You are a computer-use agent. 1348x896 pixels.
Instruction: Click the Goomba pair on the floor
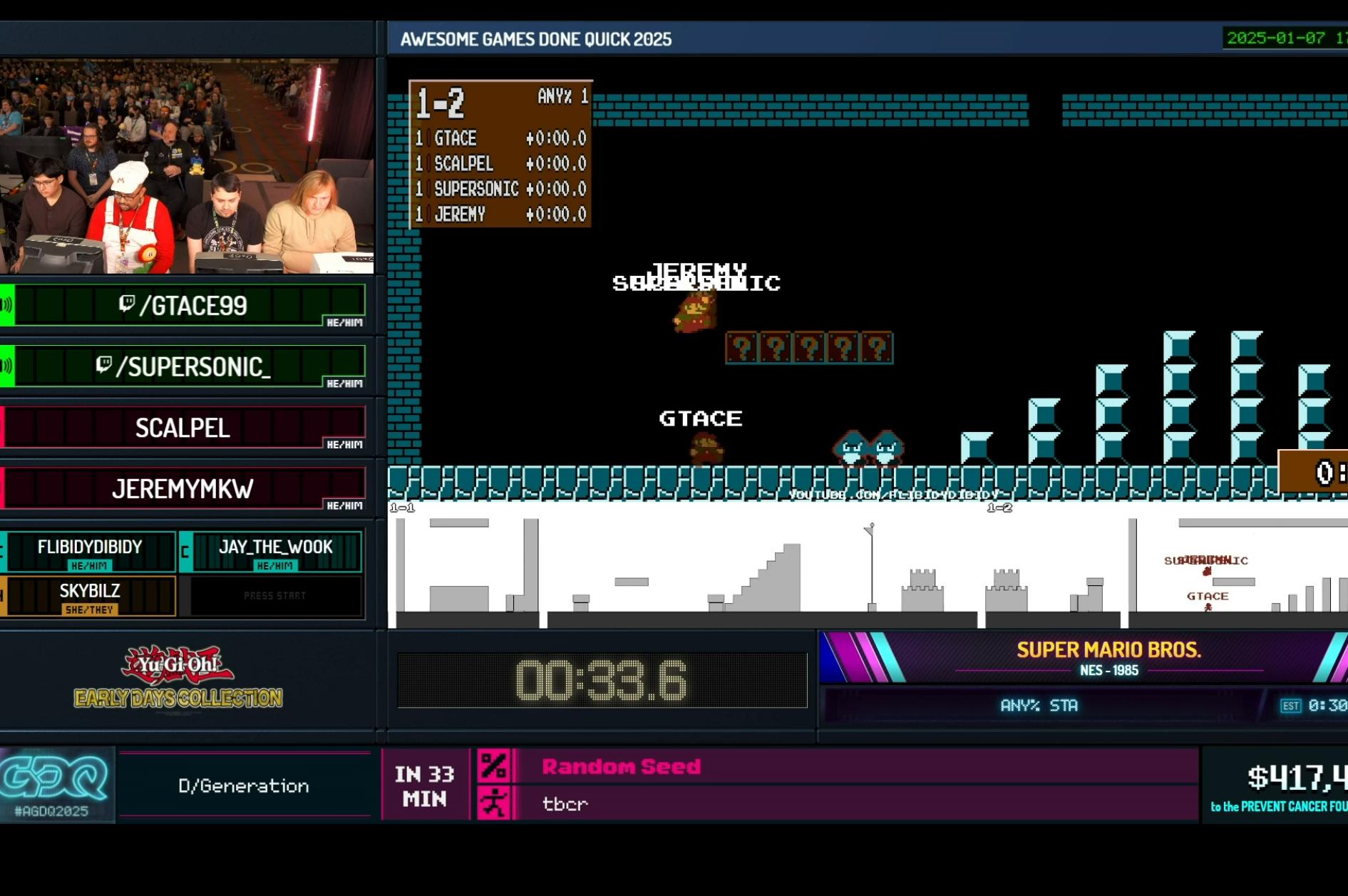click(x=868, y=448)
